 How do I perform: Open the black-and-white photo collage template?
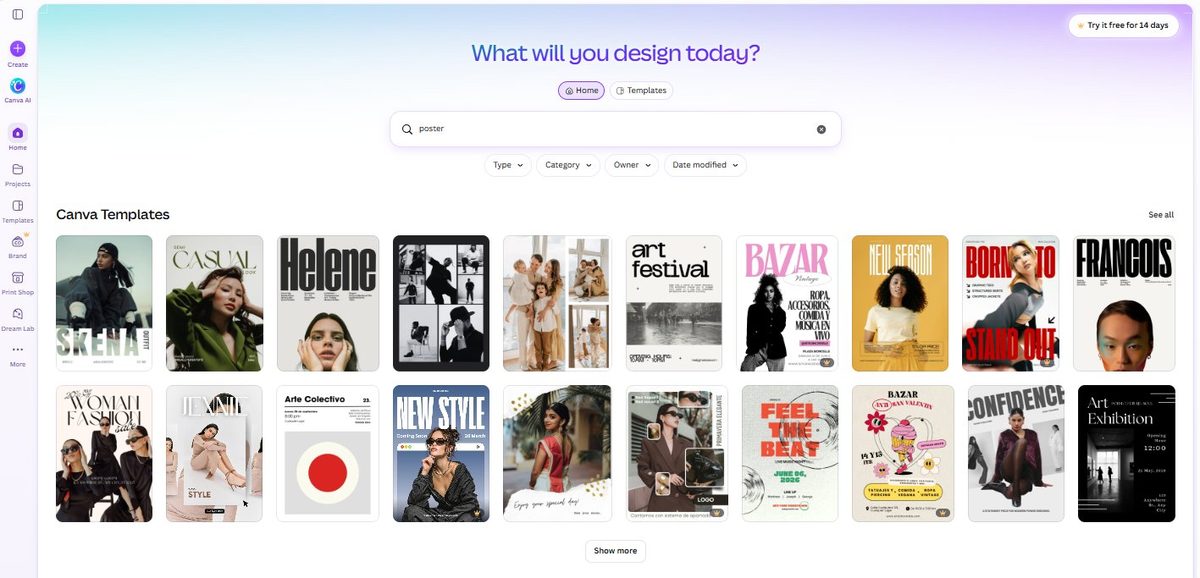[x=441, y=303]
